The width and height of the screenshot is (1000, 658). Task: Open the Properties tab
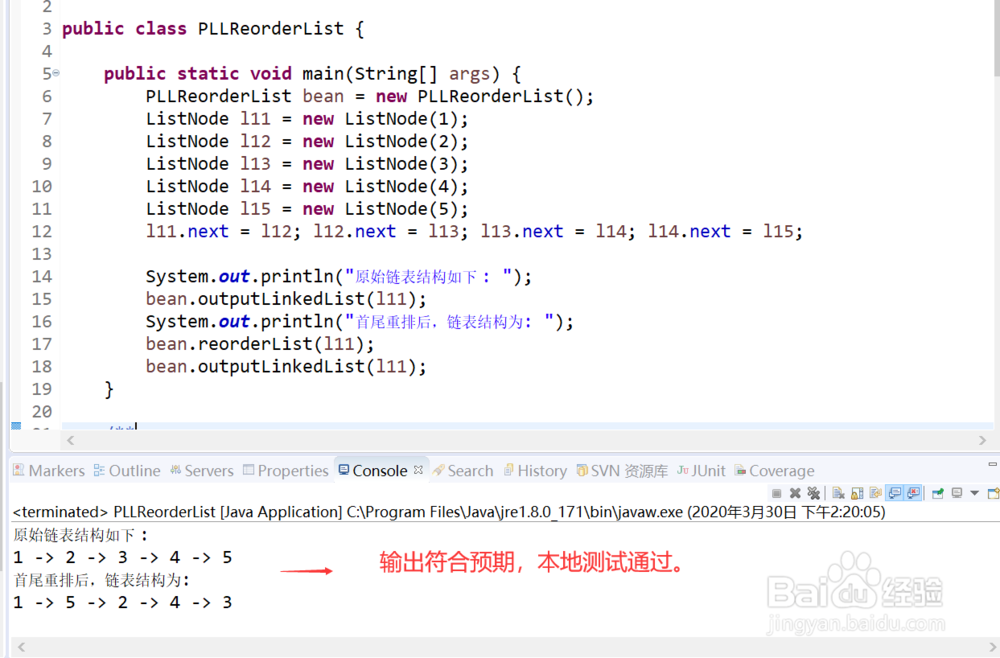[x=286, y=471]
